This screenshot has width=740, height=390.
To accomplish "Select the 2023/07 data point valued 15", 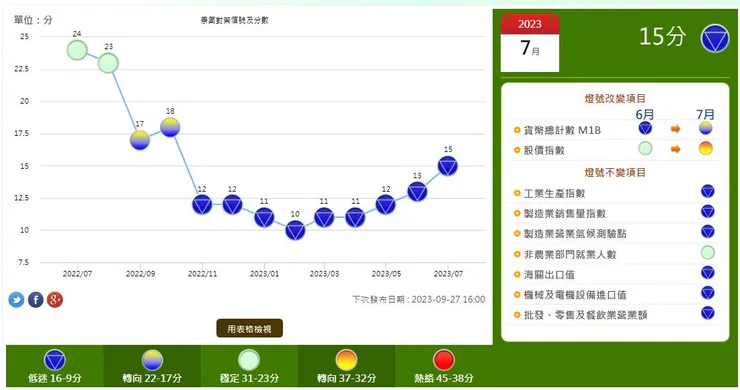I will point(447,166).
